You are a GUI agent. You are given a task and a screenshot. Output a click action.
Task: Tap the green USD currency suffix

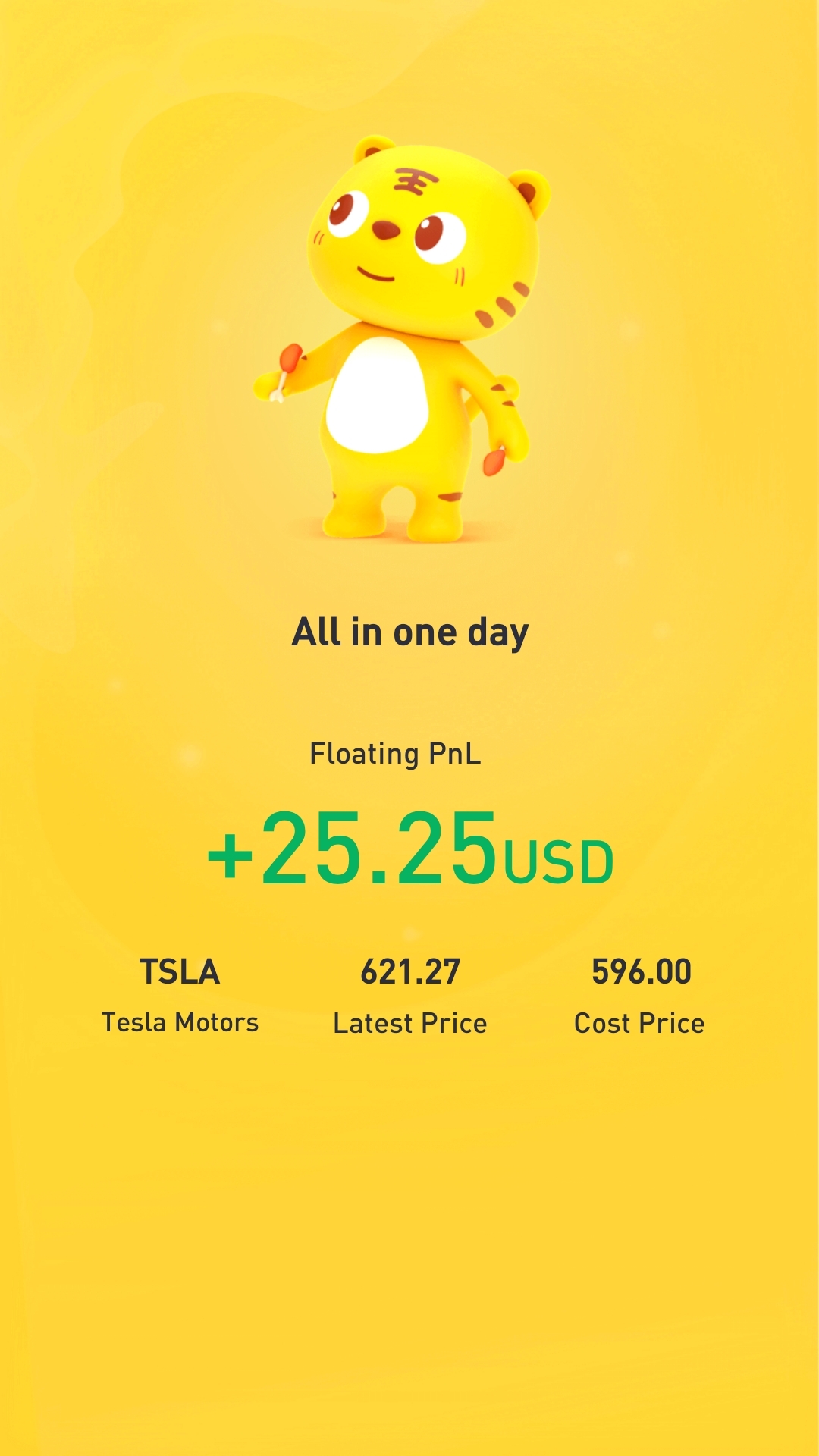(559, 863)
